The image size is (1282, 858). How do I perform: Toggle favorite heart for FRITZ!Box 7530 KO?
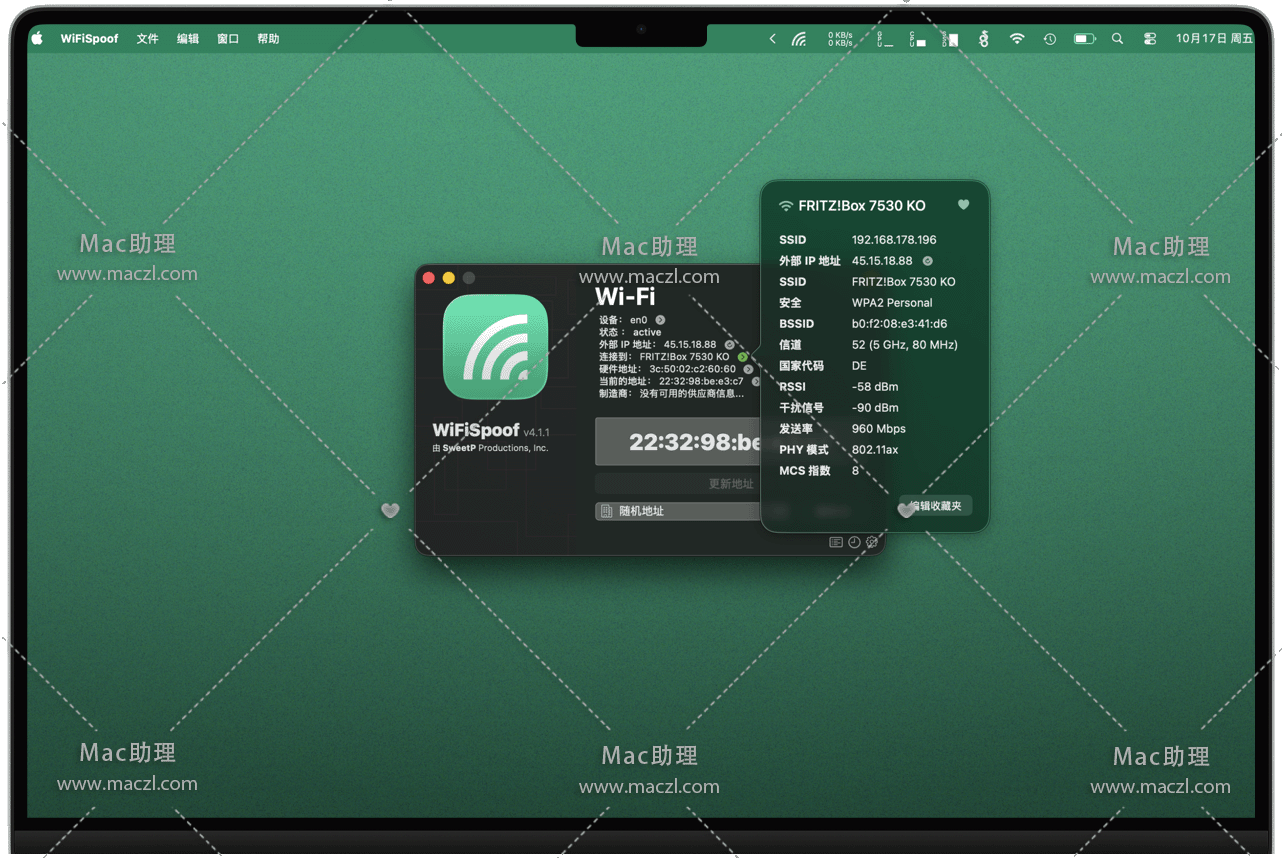[x=963, y=205]
